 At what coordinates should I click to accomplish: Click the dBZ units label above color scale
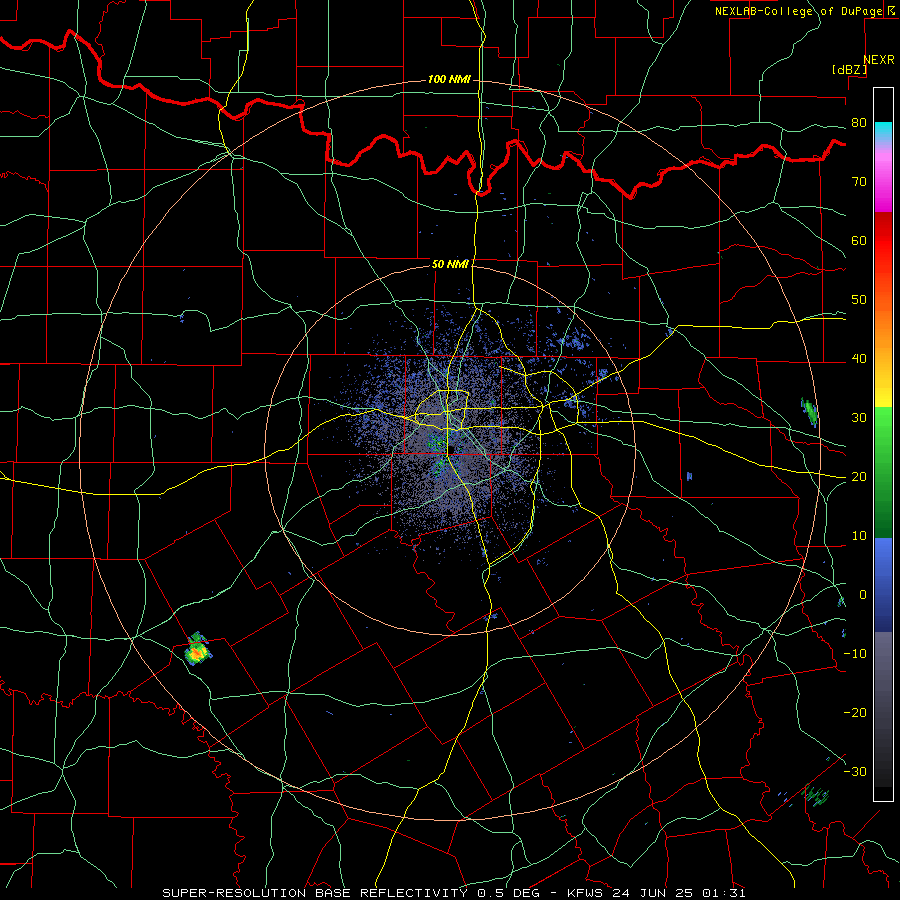pyautogui.click(x=849, y=69)
